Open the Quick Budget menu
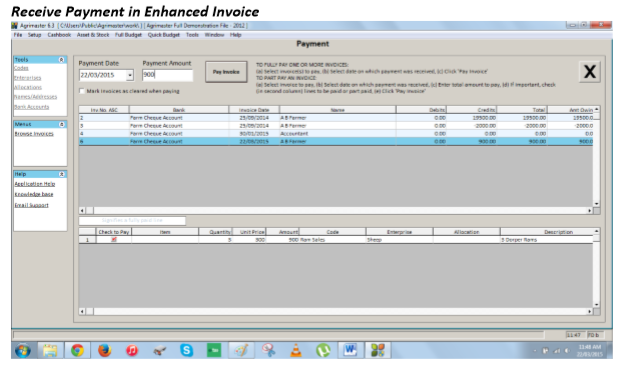This screenshot has width=625, height=369. click(163, 35)
